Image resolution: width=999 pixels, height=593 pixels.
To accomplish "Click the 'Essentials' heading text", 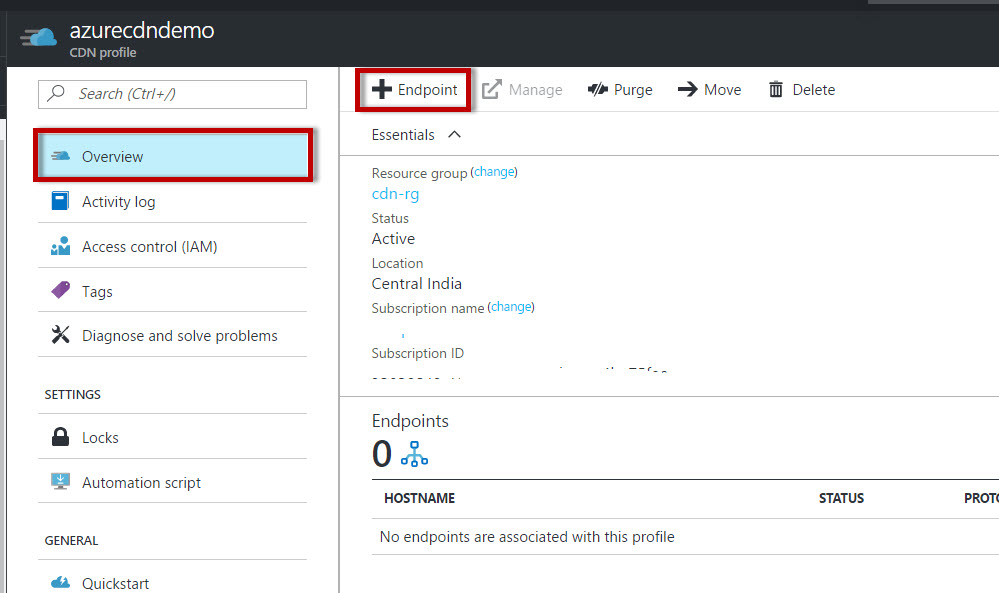I will [x=403, y=135].
